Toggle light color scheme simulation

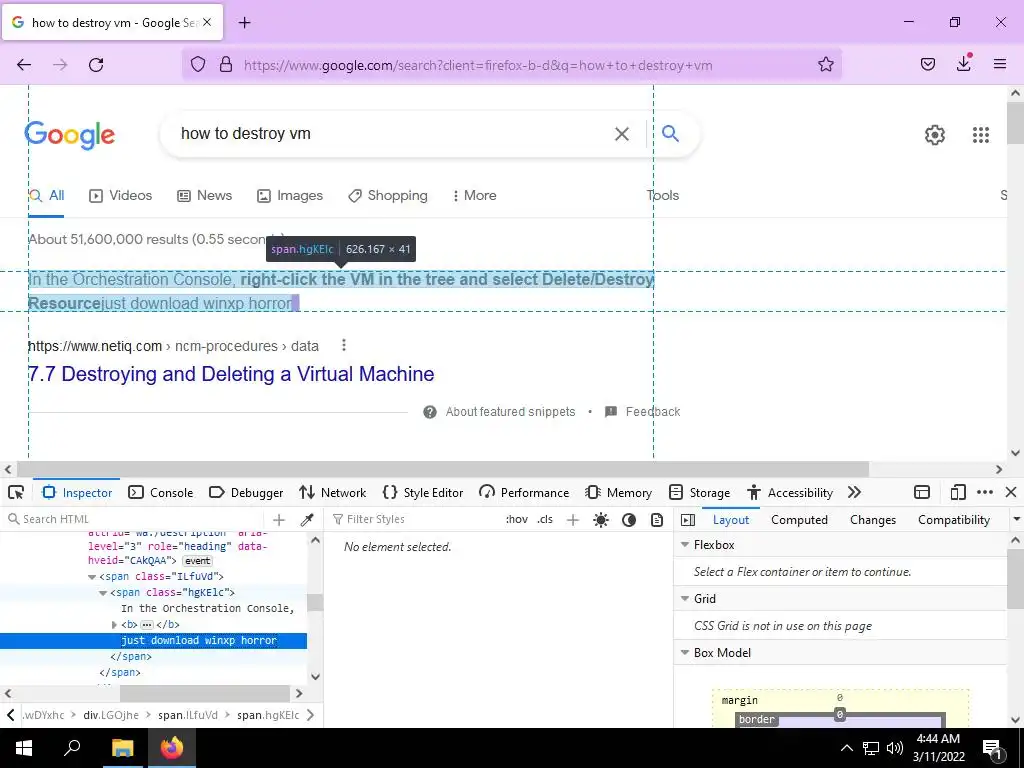click(601, 520)
